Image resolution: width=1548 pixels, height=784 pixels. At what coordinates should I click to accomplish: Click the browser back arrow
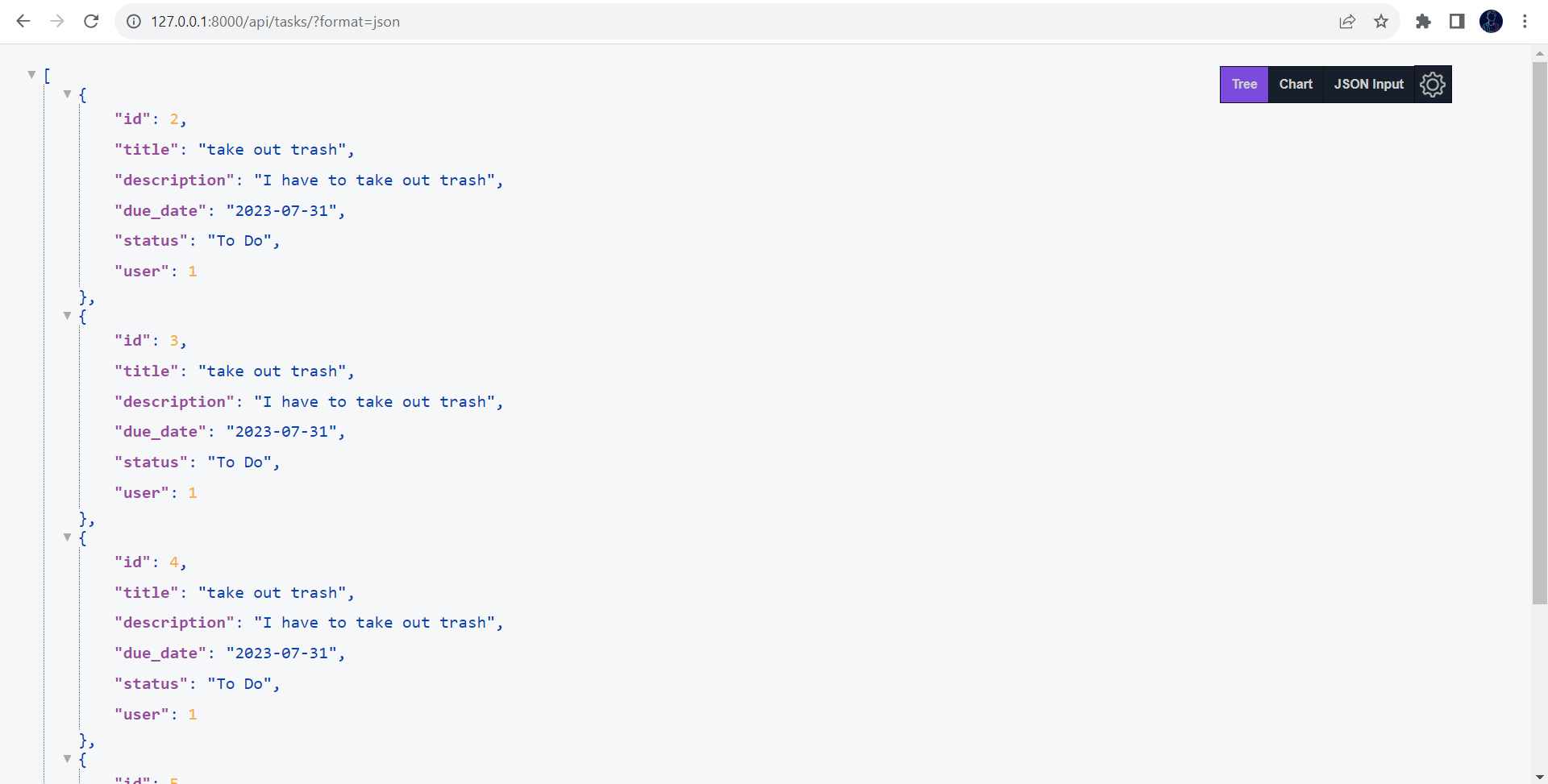click(23, 21)
